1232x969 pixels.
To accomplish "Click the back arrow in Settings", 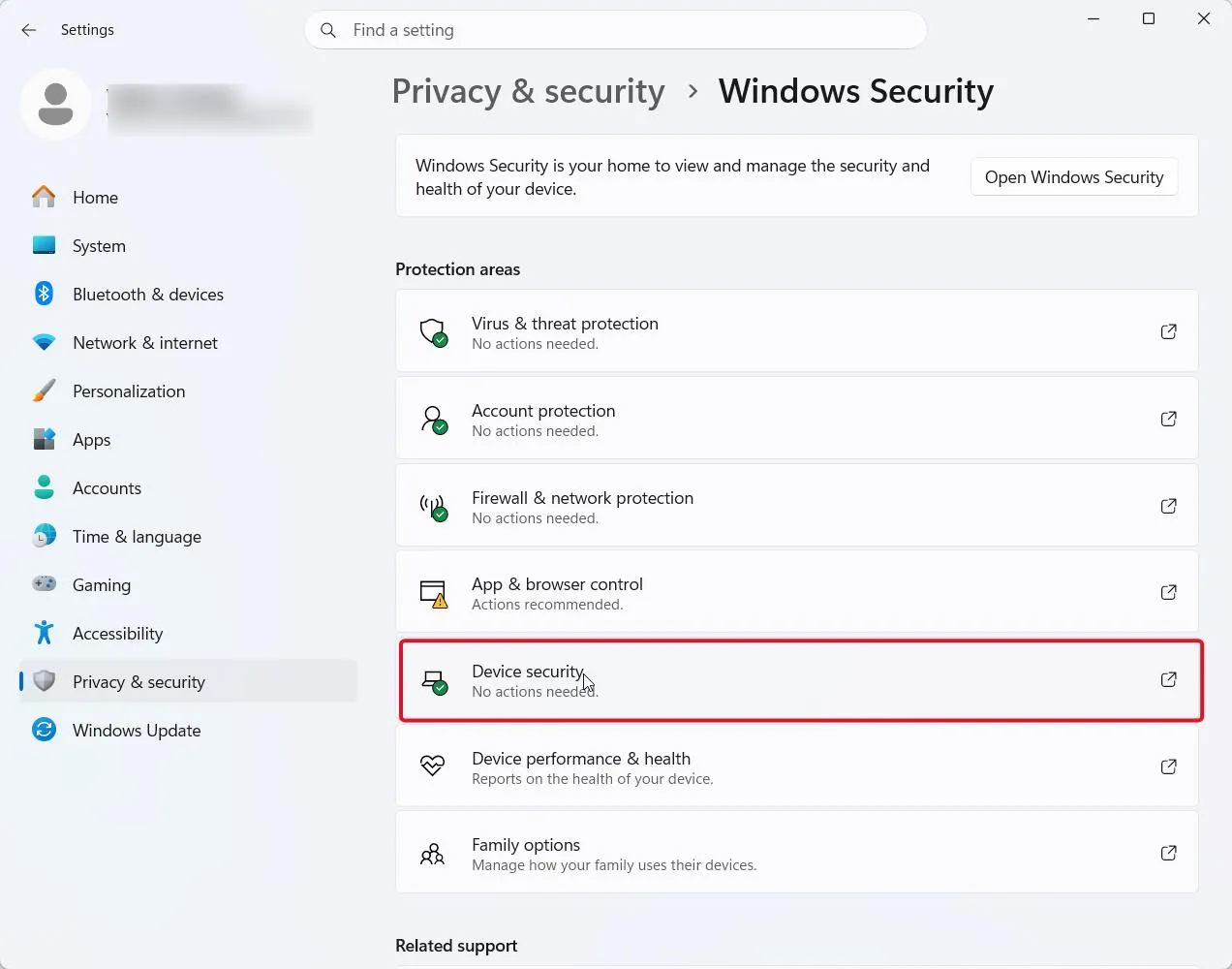I will click(x=29, y=30).
